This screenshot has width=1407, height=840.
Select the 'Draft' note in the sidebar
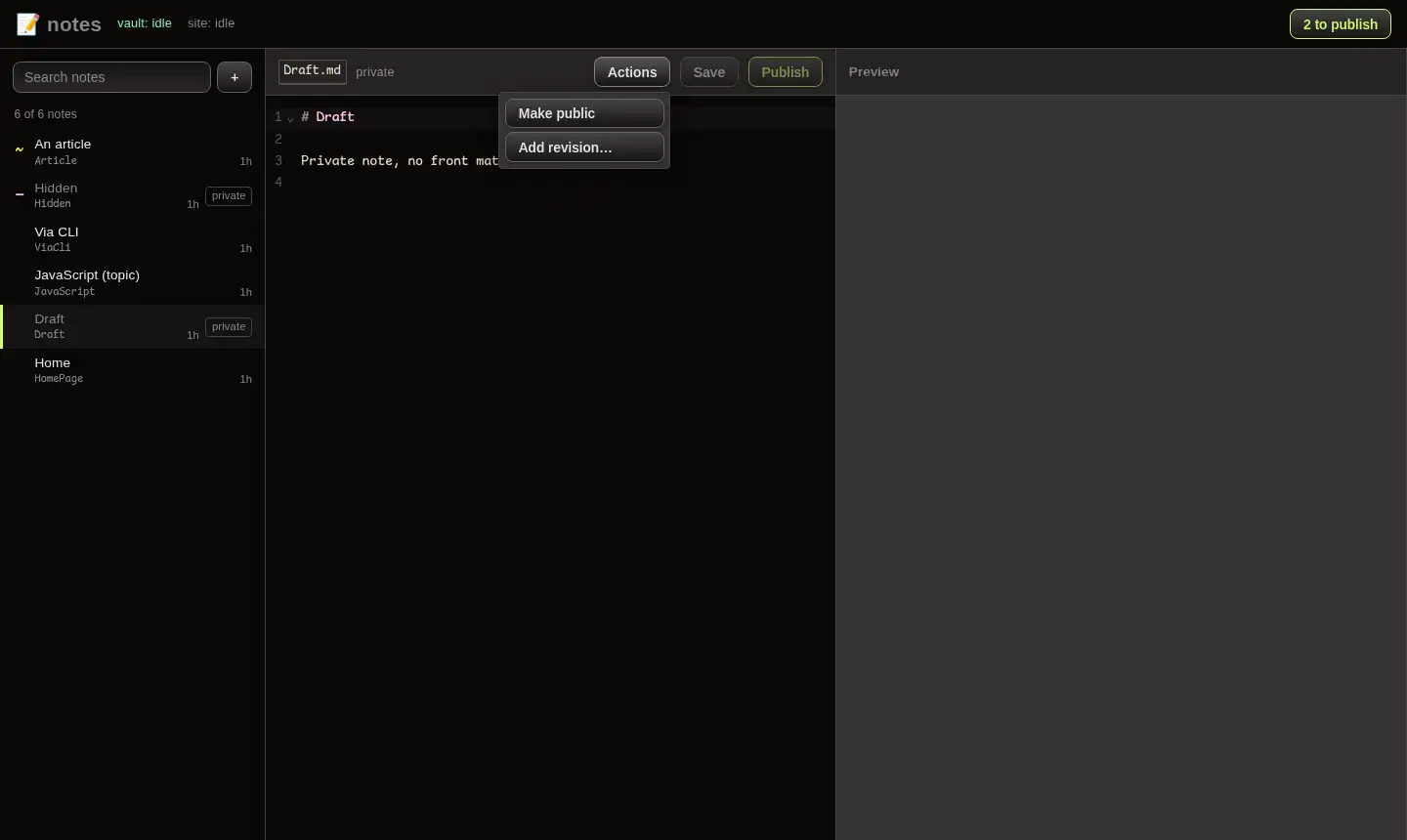[x=133, y=326]
